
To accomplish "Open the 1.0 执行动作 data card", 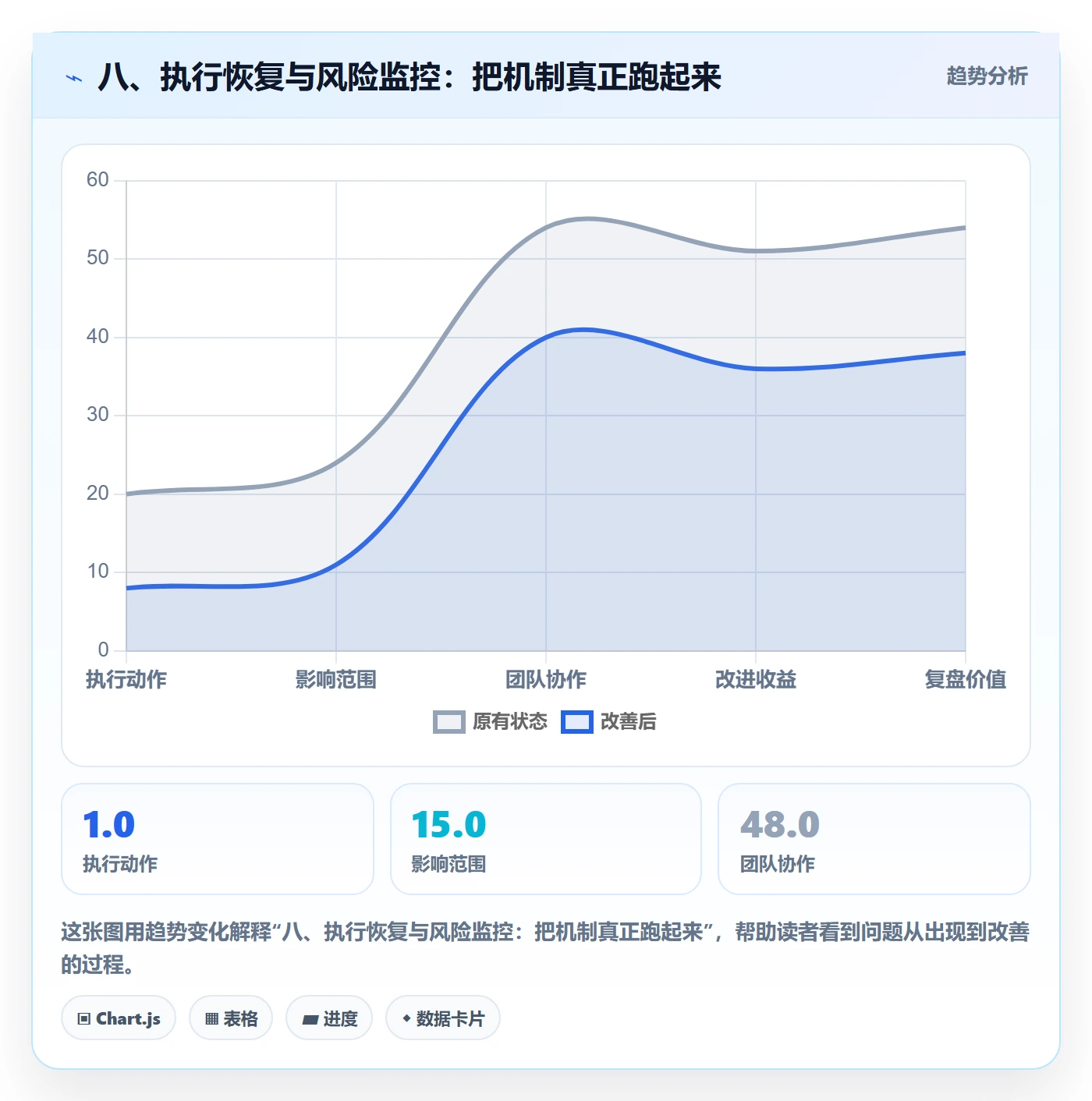I will click(x=218, y=839).
